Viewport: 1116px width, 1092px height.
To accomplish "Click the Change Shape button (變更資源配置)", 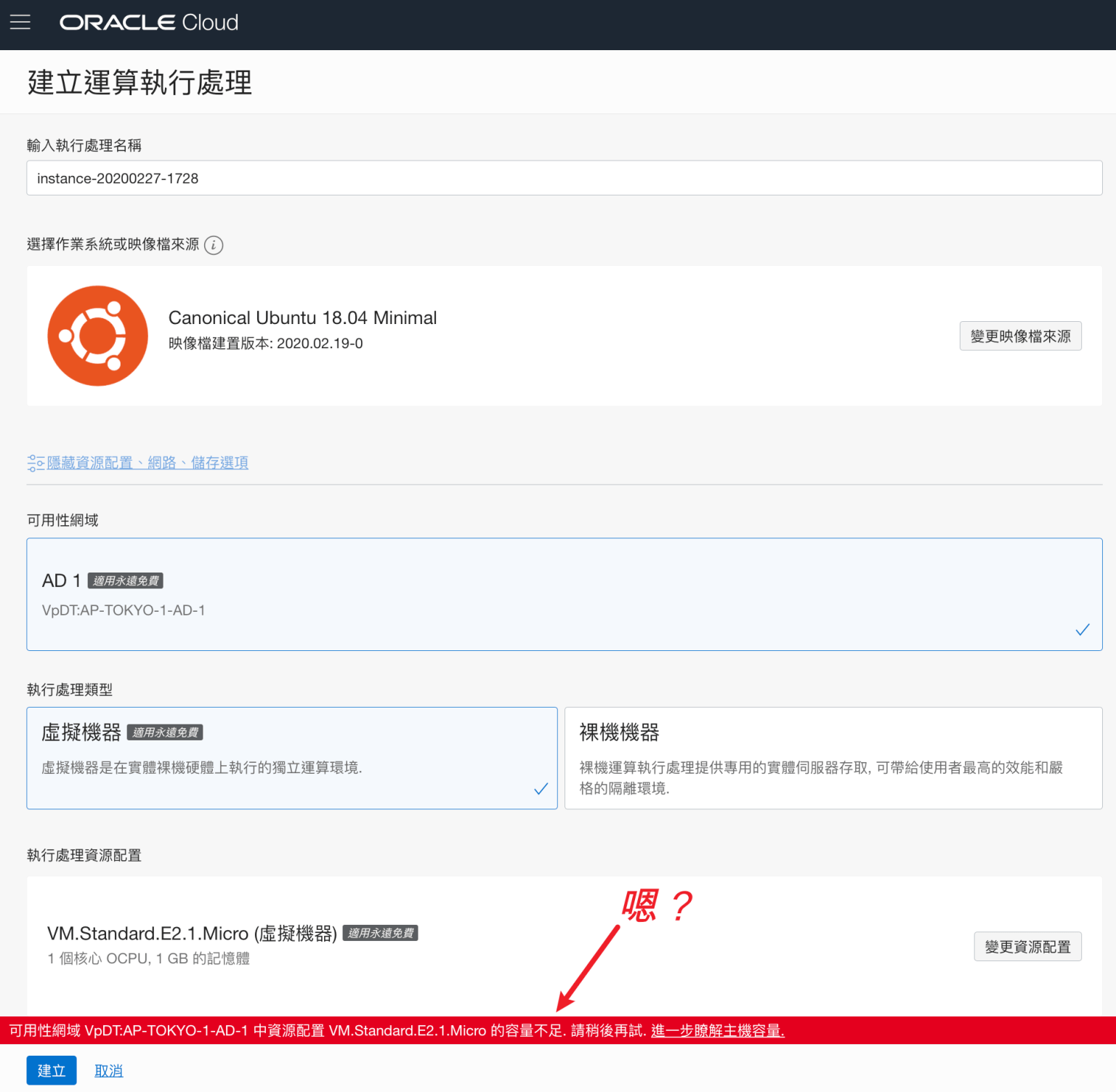I will click(1028, 947).
